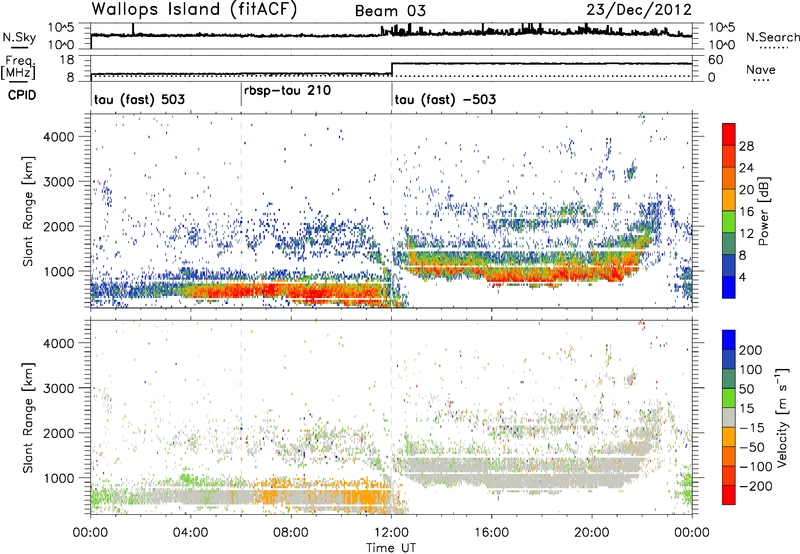Click the blue bottom segment of the power colorbar
800x554 pixels.
[x=729, y=287]
